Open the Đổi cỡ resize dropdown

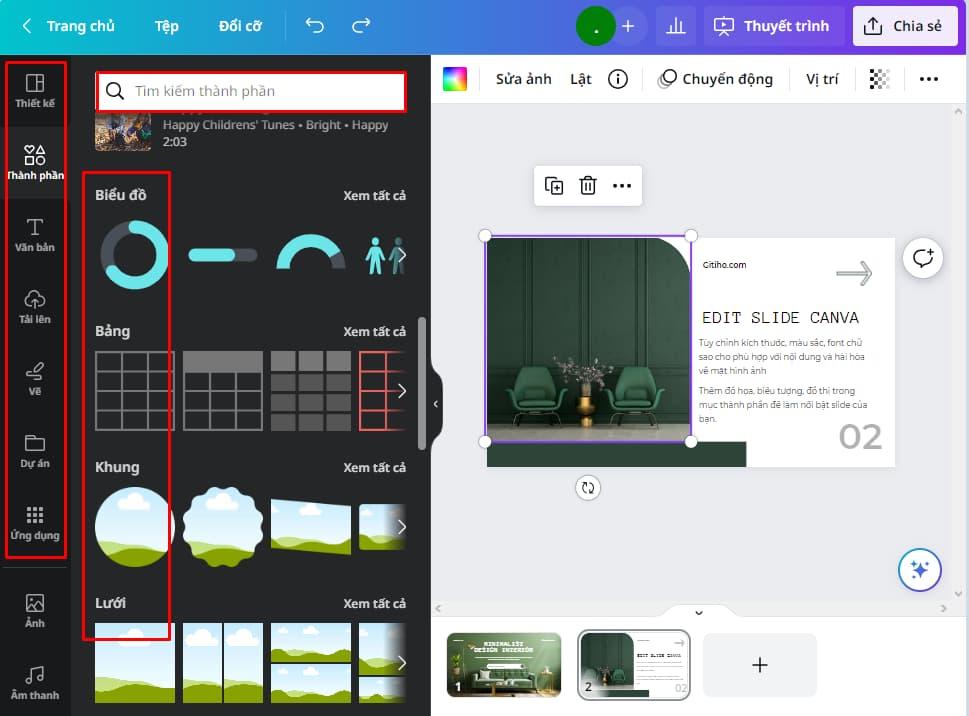coord(239,26)
